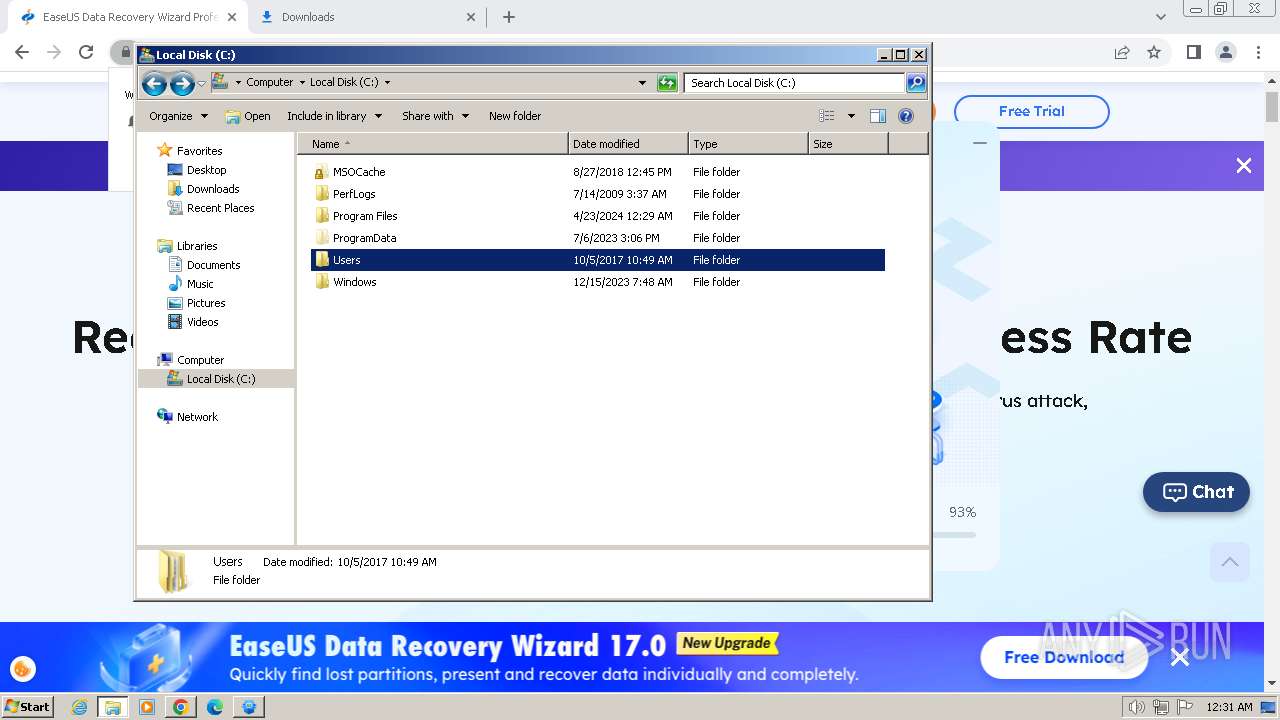The width and height of the screenshot is (1280, 720).
Task: Click the Free Trial button on webpage
Action: (1031, 111)
